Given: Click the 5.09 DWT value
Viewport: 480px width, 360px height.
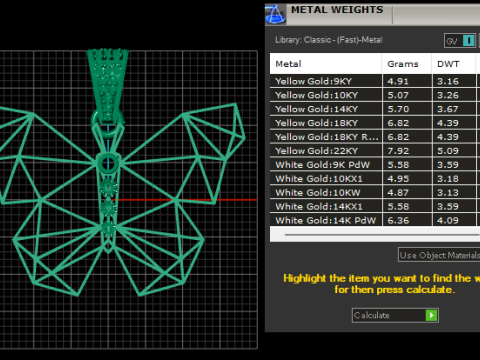Looking at the screenshot, I should point(448,151).
